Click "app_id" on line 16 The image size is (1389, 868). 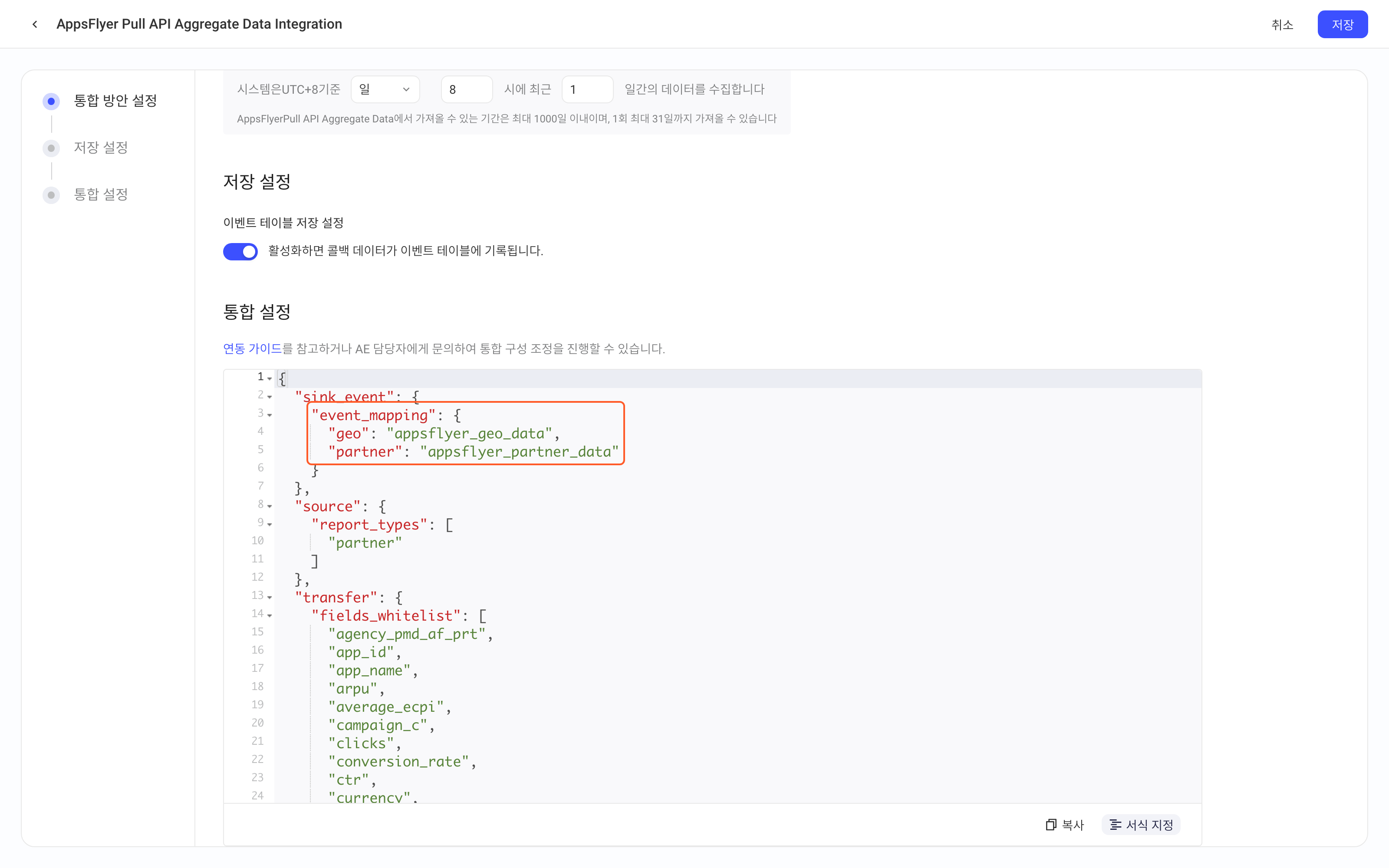point(361,652)
